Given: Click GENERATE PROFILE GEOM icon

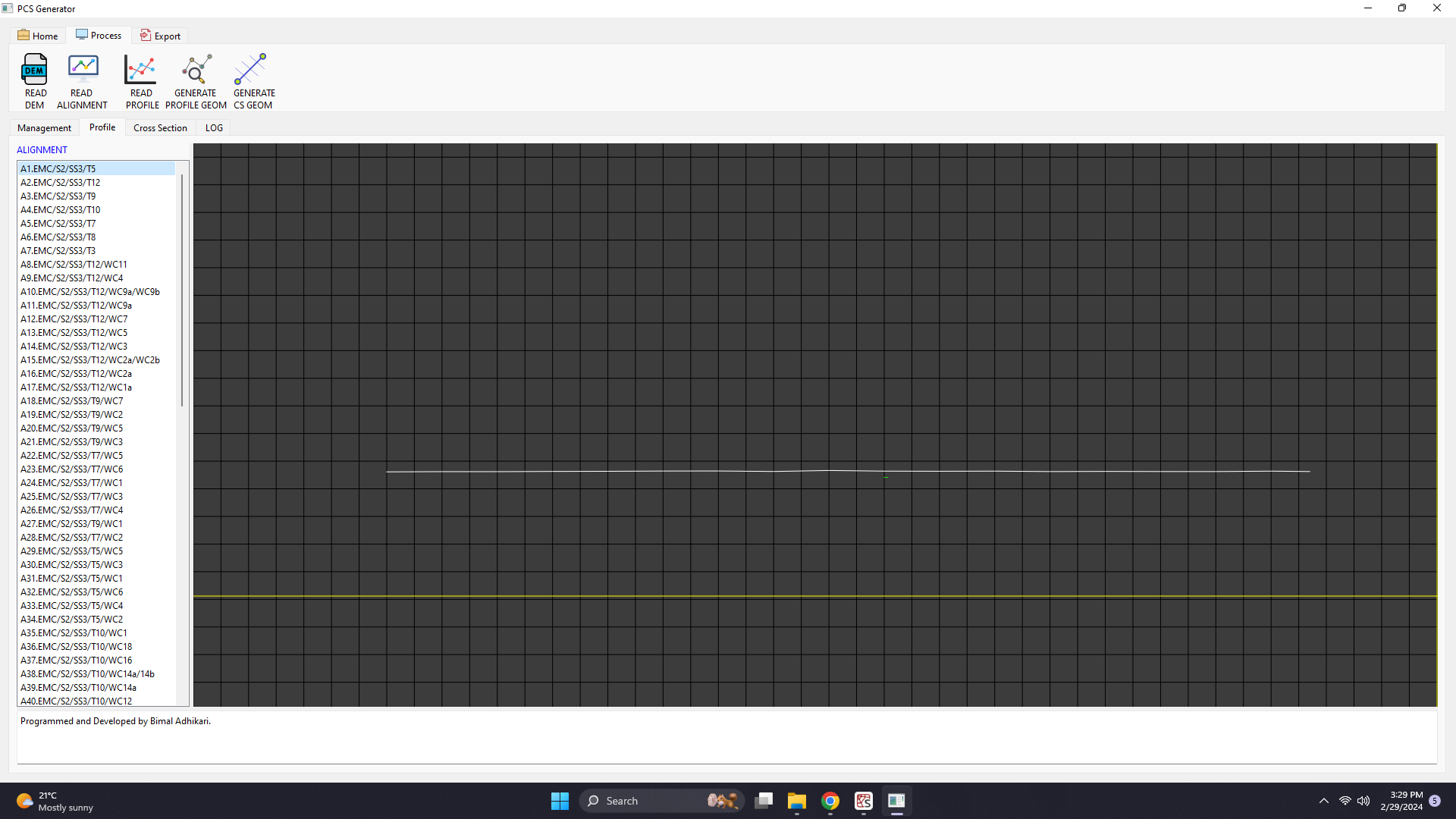Looking at the screenshot, I should point(196,70).
